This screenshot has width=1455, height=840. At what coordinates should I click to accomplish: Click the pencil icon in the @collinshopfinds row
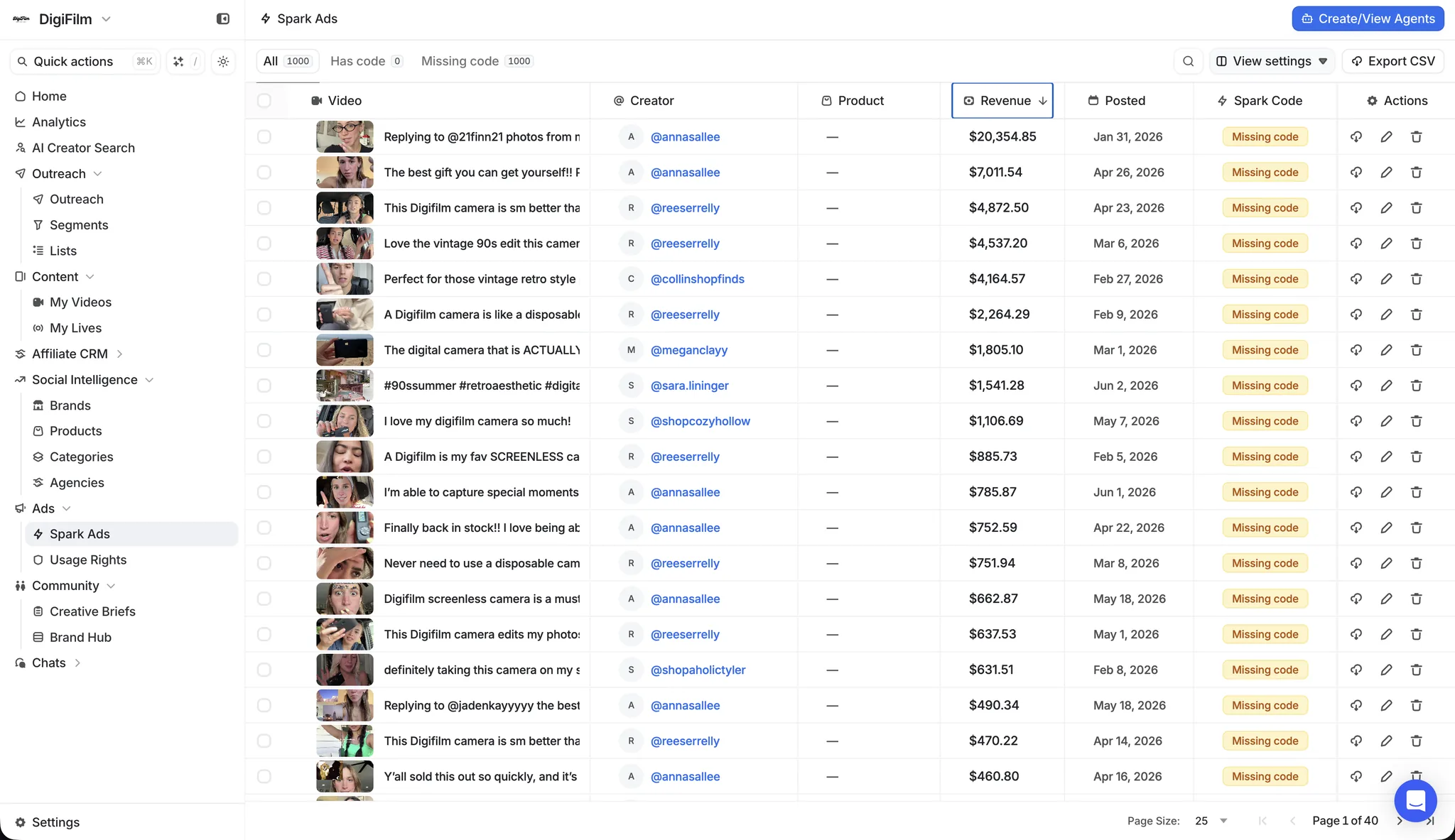tap(1386, 279)
